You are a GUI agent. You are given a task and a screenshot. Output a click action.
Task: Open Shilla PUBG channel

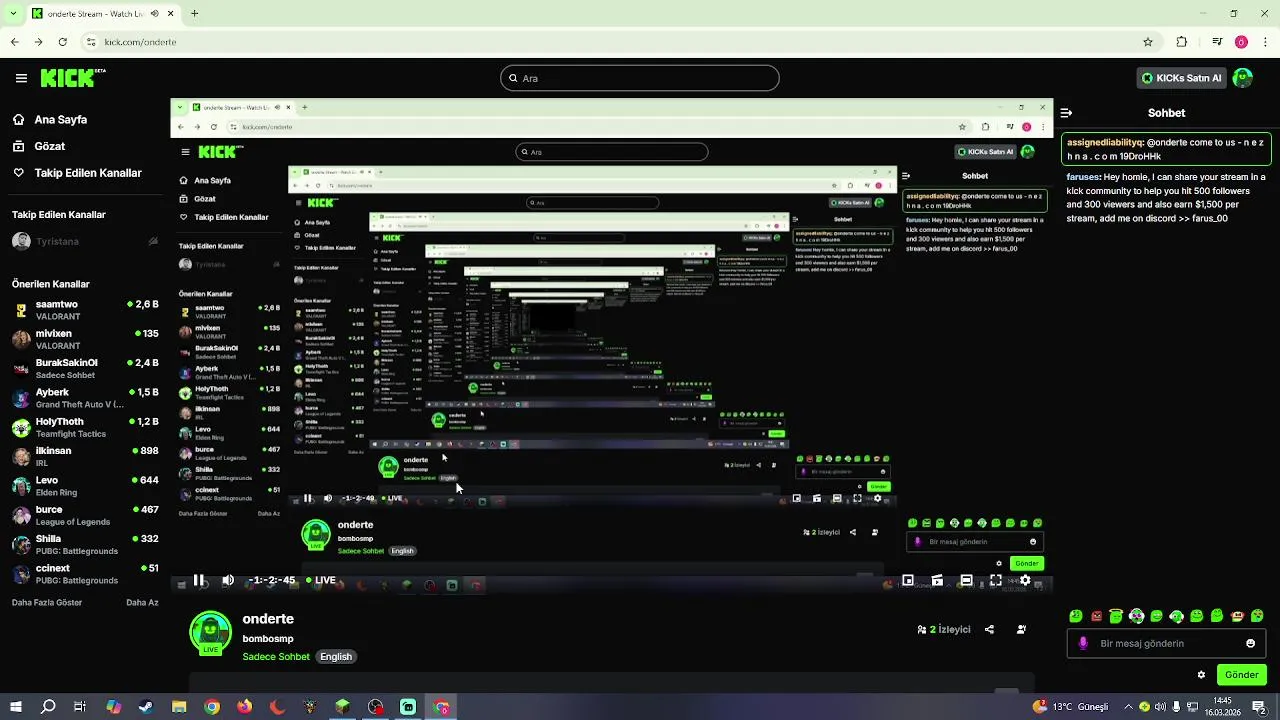[x=85, y=545]
